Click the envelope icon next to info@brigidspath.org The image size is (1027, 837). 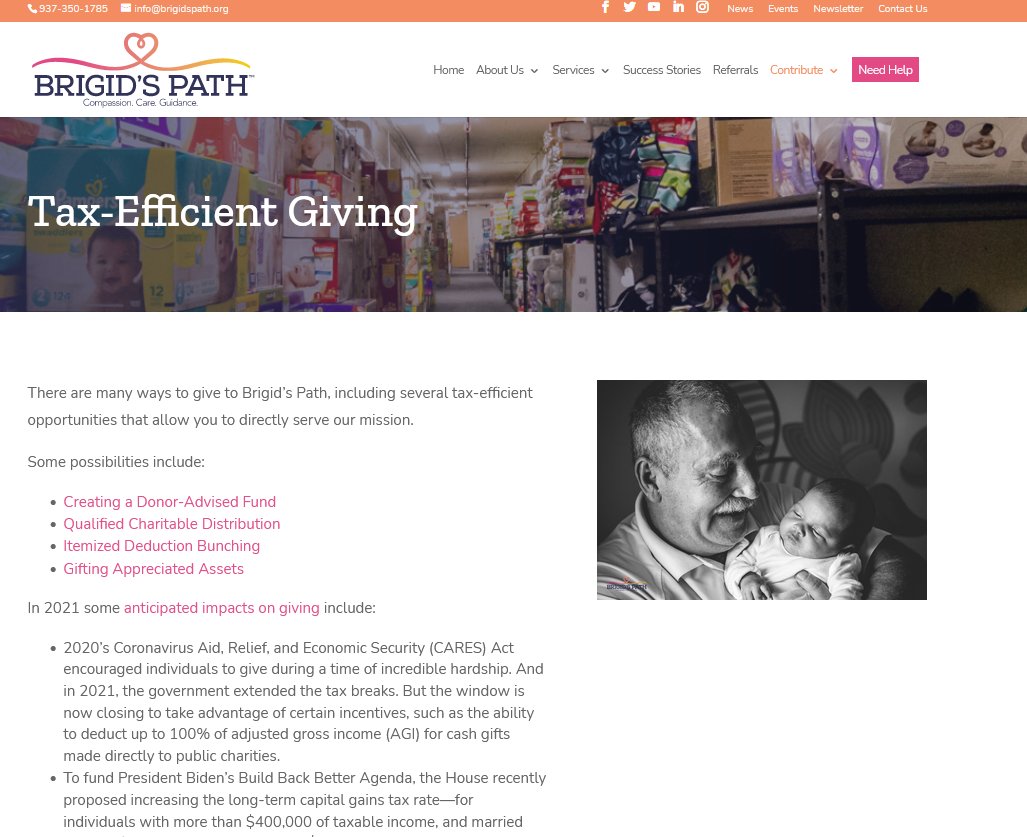coord(126,9)
